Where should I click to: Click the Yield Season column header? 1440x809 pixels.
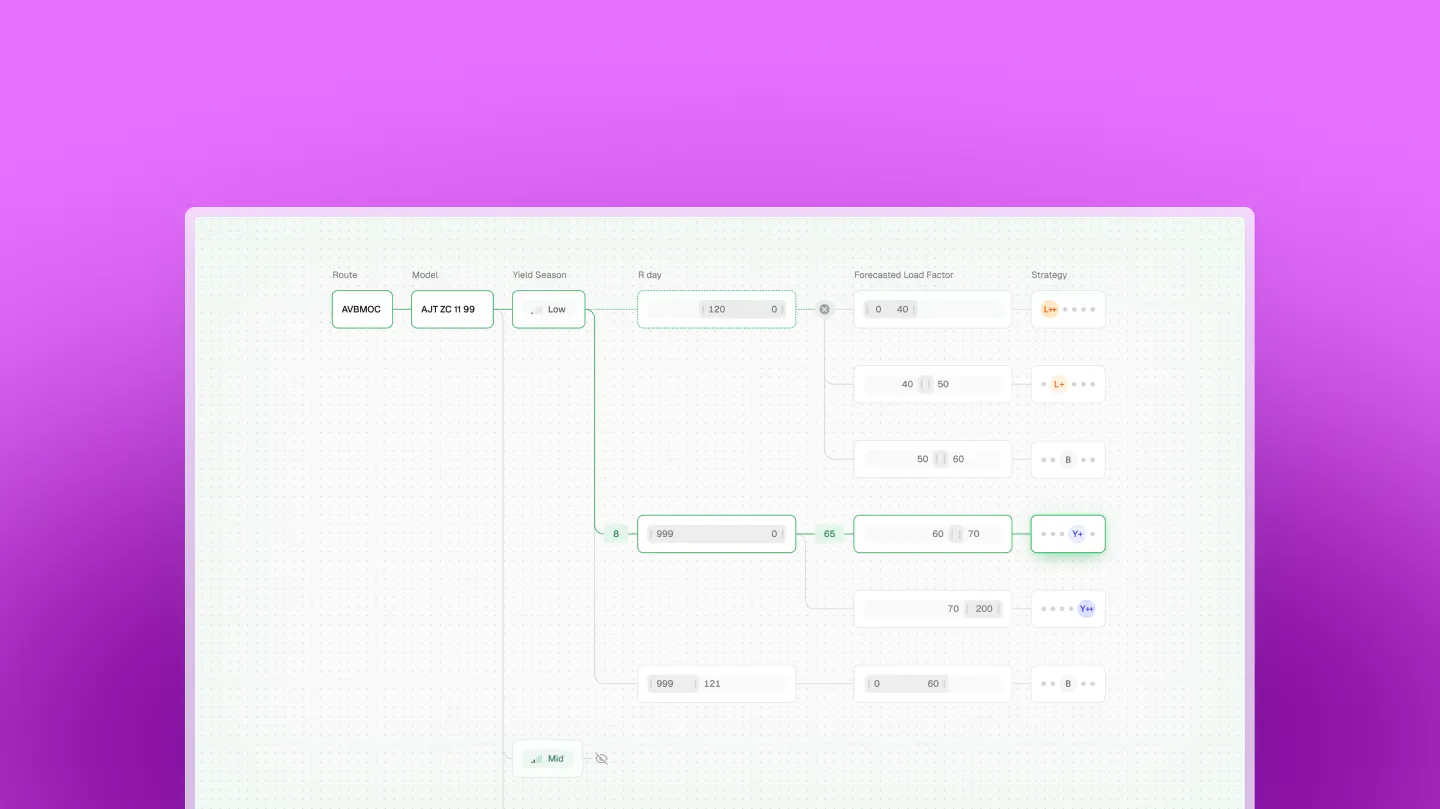pyautogui.click(x=540, y=275)
